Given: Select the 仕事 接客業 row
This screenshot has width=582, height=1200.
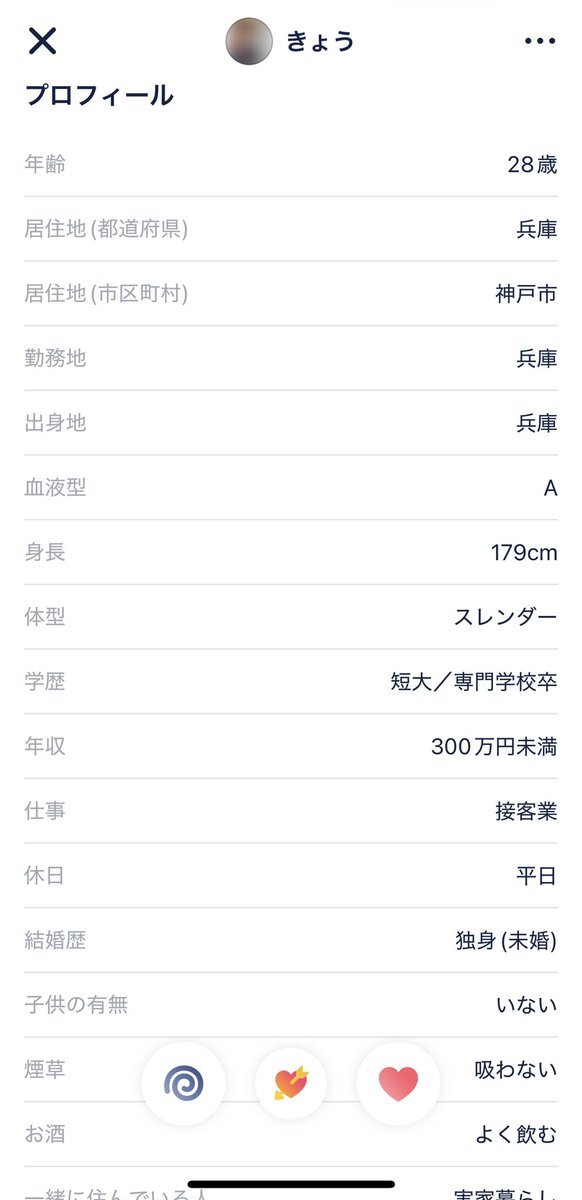Looking at the screenshot, I should 291,811.
